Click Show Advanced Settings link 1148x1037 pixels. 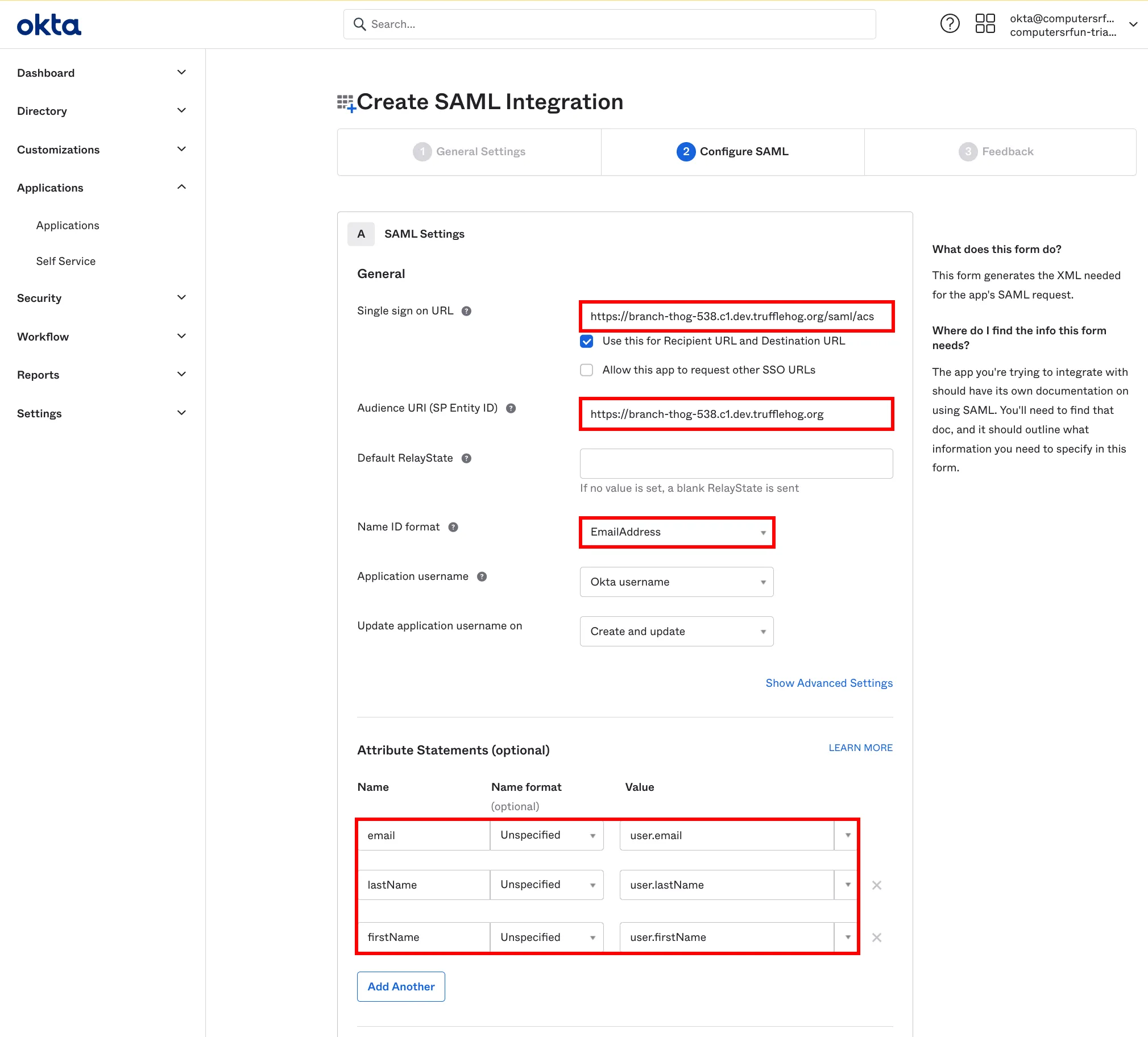point(829,683)
